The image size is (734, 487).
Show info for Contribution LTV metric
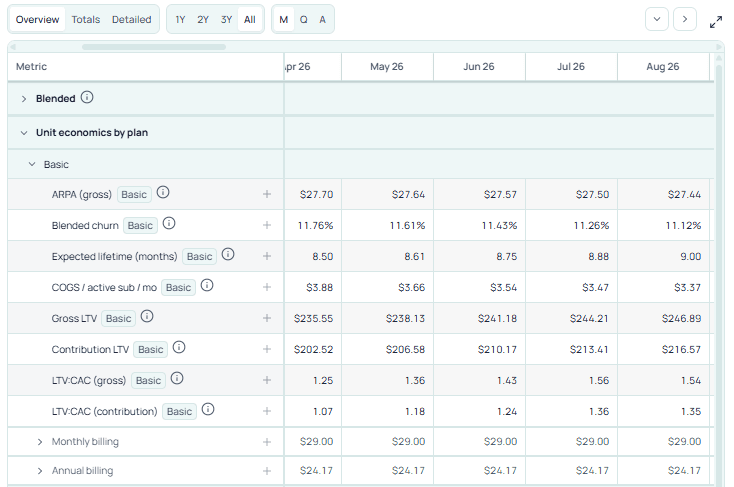tap(179, 347)
